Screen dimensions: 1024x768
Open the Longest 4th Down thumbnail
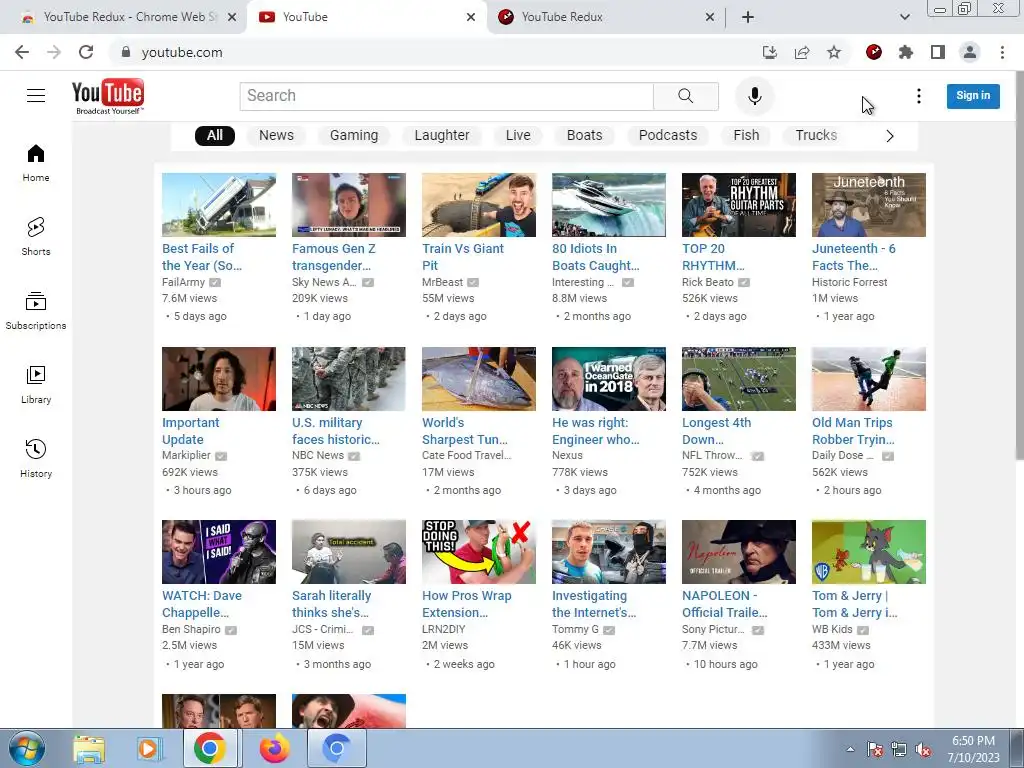[x=739, y=379]
